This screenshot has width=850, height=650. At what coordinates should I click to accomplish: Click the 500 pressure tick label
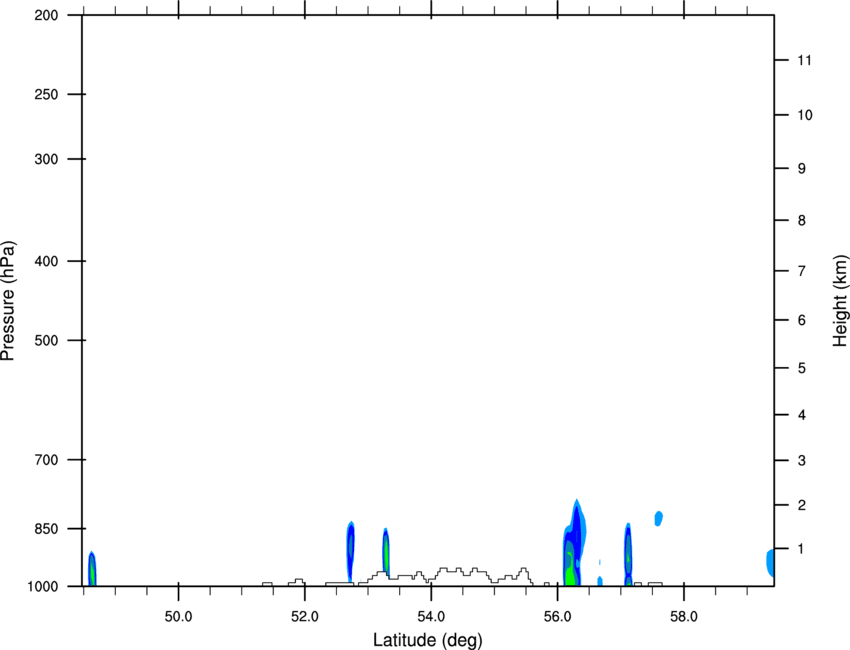47,340
